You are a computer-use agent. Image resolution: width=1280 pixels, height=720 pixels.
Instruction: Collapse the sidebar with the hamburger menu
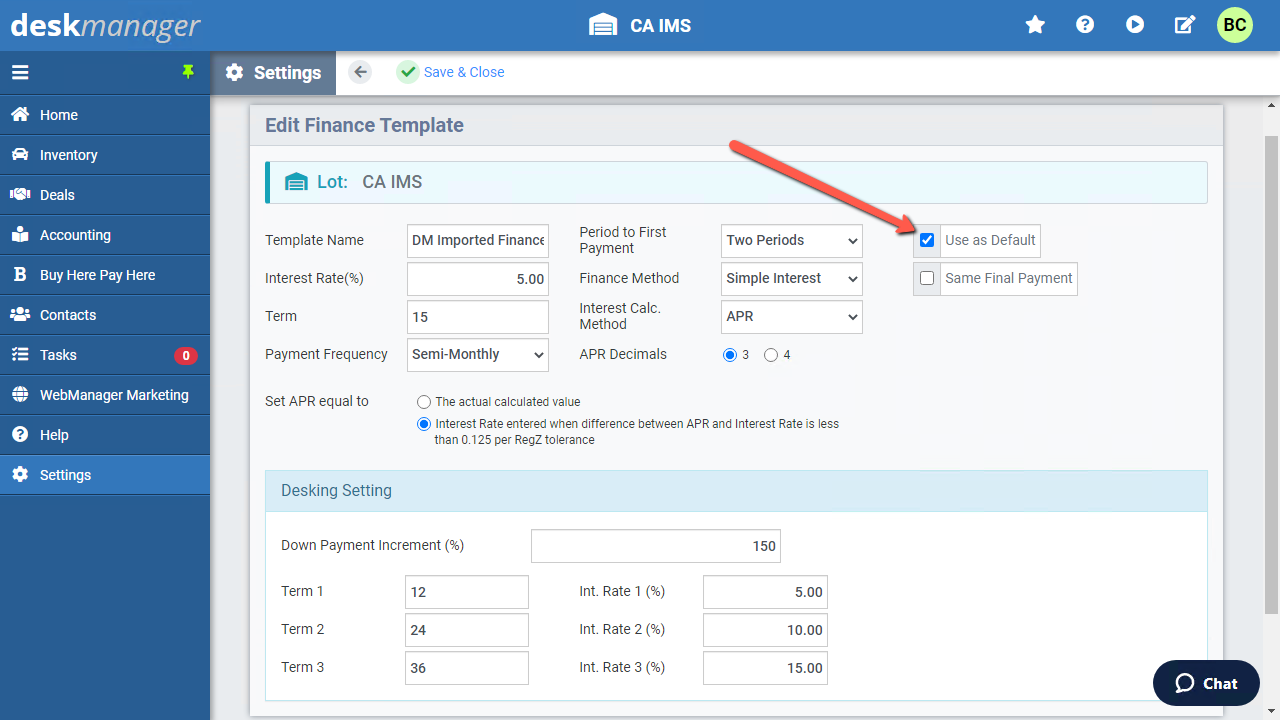pos(21,72)
